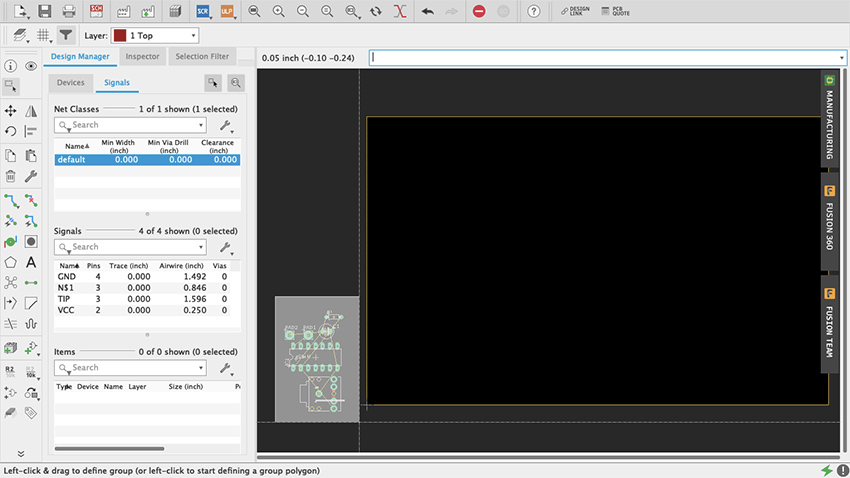Viewport: 850px width, 478px height.
Task: Open the MANUFACTURING side panel
Action: point(829,118)
